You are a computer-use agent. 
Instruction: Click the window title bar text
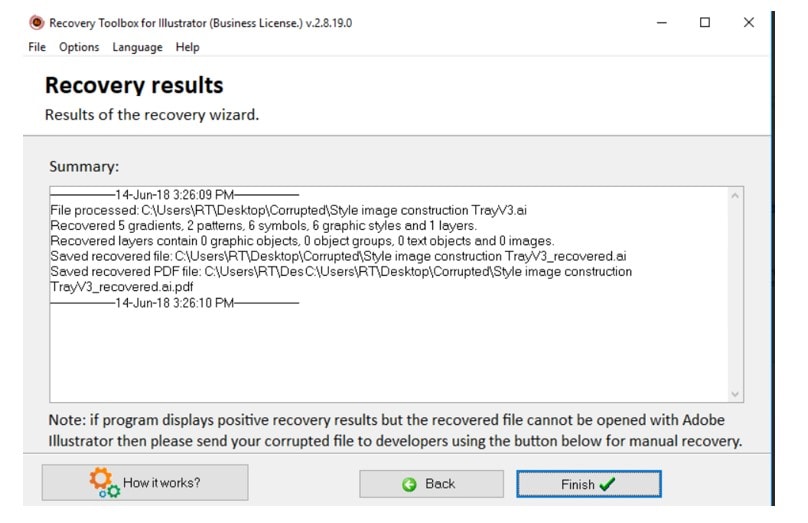(200, 23)
